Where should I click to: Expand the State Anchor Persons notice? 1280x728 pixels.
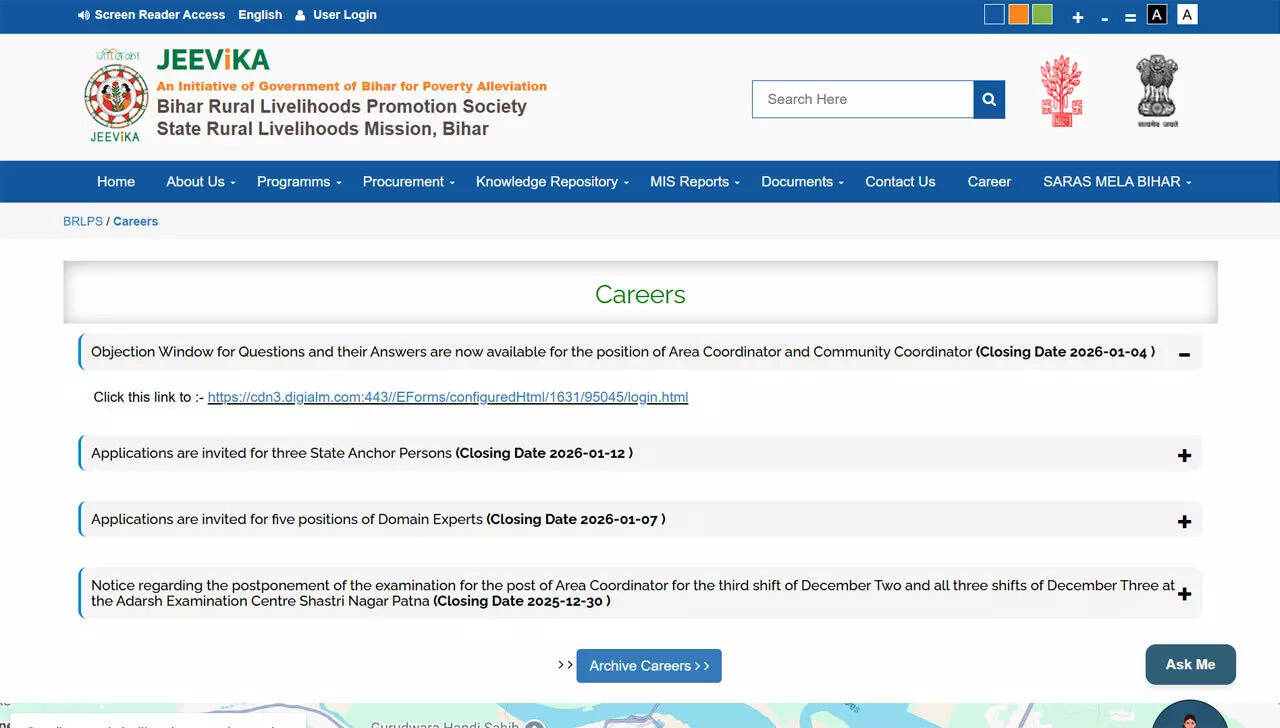pyautogui.click(x=1184, y=455)
